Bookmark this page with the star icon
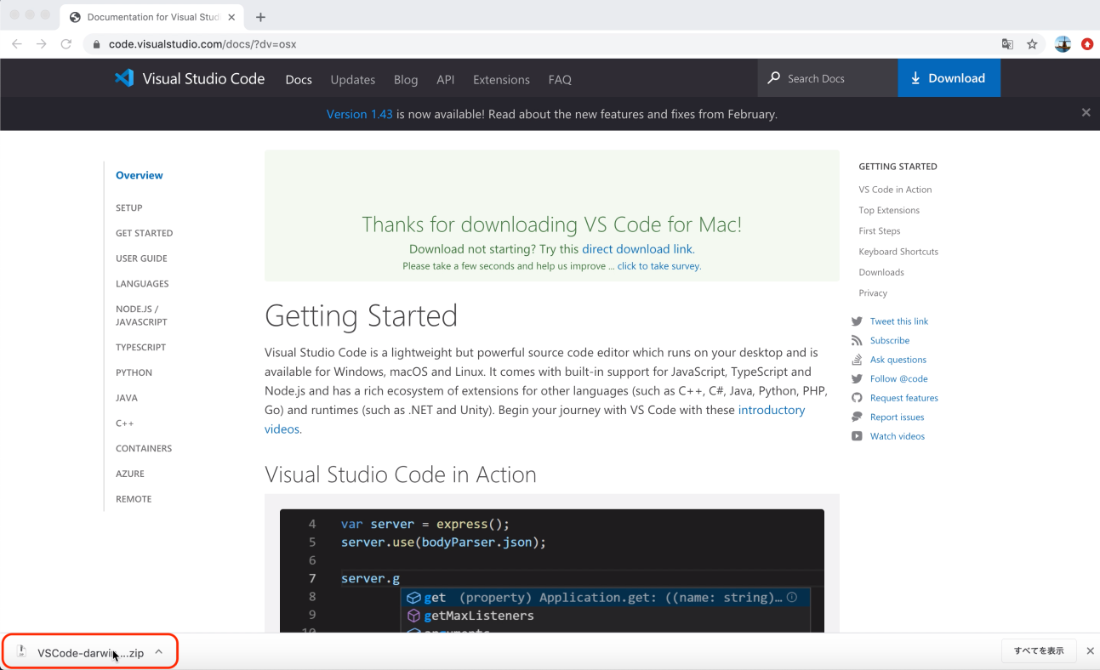The image size is (1100, 670). coord(1032,44)
